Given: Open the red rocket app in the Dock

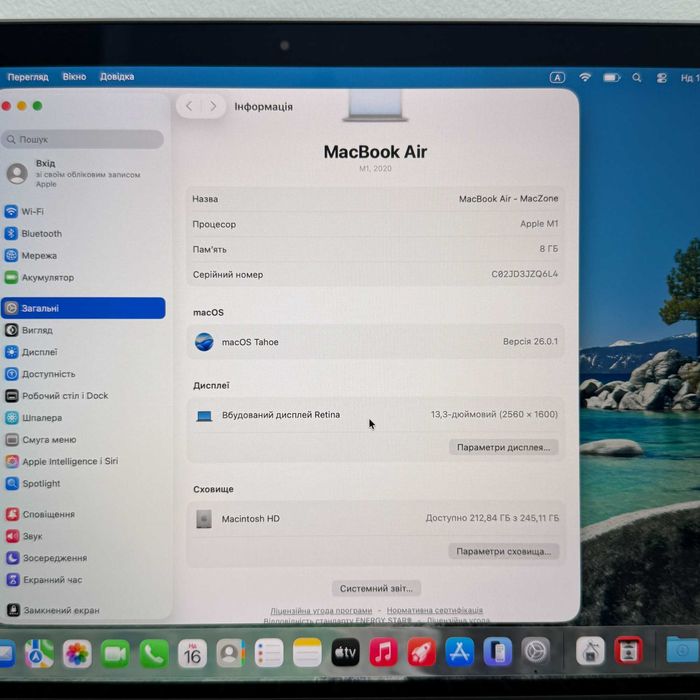Looking at the screenshot, I should tap(421, 653).
